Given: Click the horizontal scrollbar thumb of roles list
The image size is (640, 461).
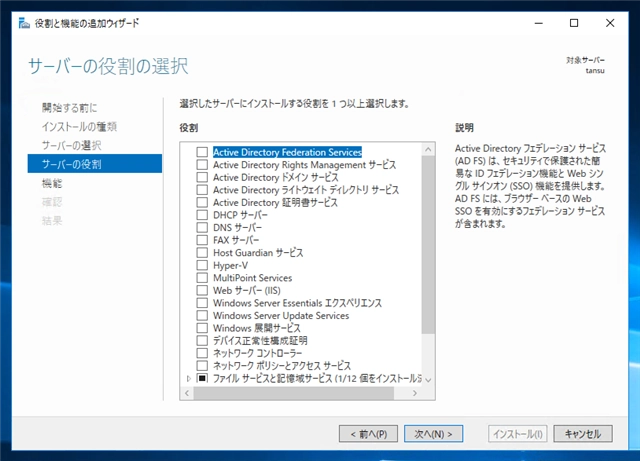Looking at the screenshot, I should 294,393.
